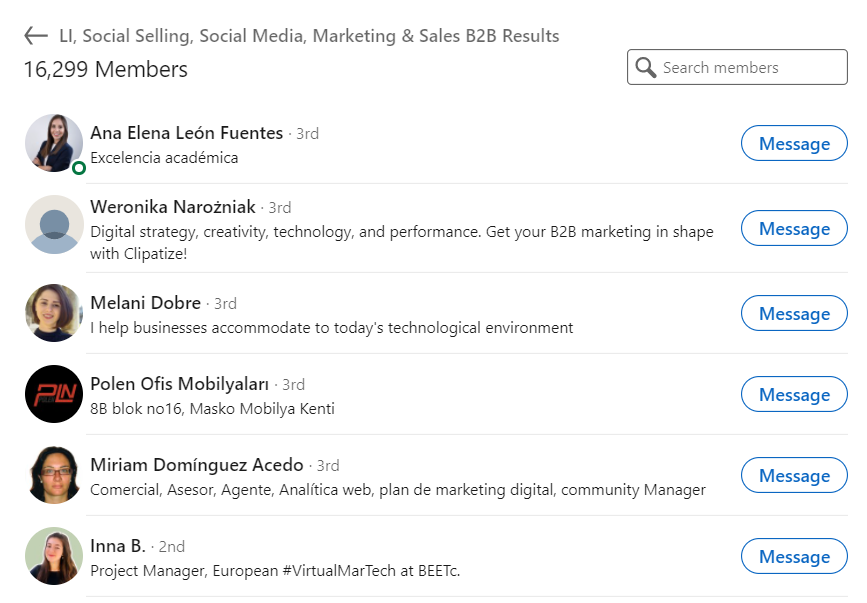Open Miriam Domínguez Acedo's profile photo
Image resolution: width=867 pixels, height=603 pixels.
click(x=53, y=475)
